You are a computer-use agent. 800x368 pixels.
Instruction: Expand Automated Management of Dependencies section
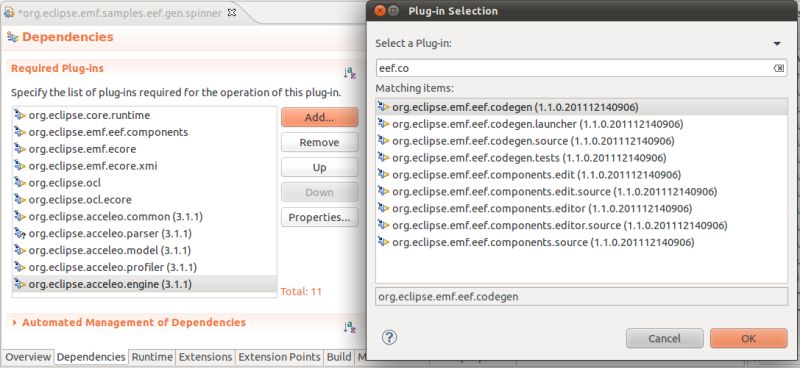(14, 323)
